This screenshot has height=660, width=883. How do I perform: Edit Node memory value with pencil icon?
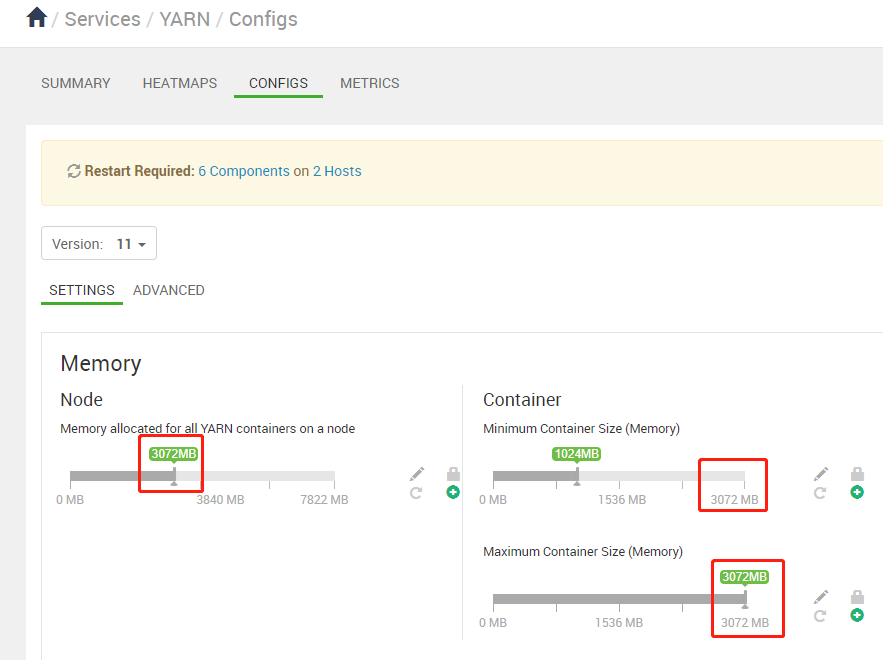click(417, 474)
